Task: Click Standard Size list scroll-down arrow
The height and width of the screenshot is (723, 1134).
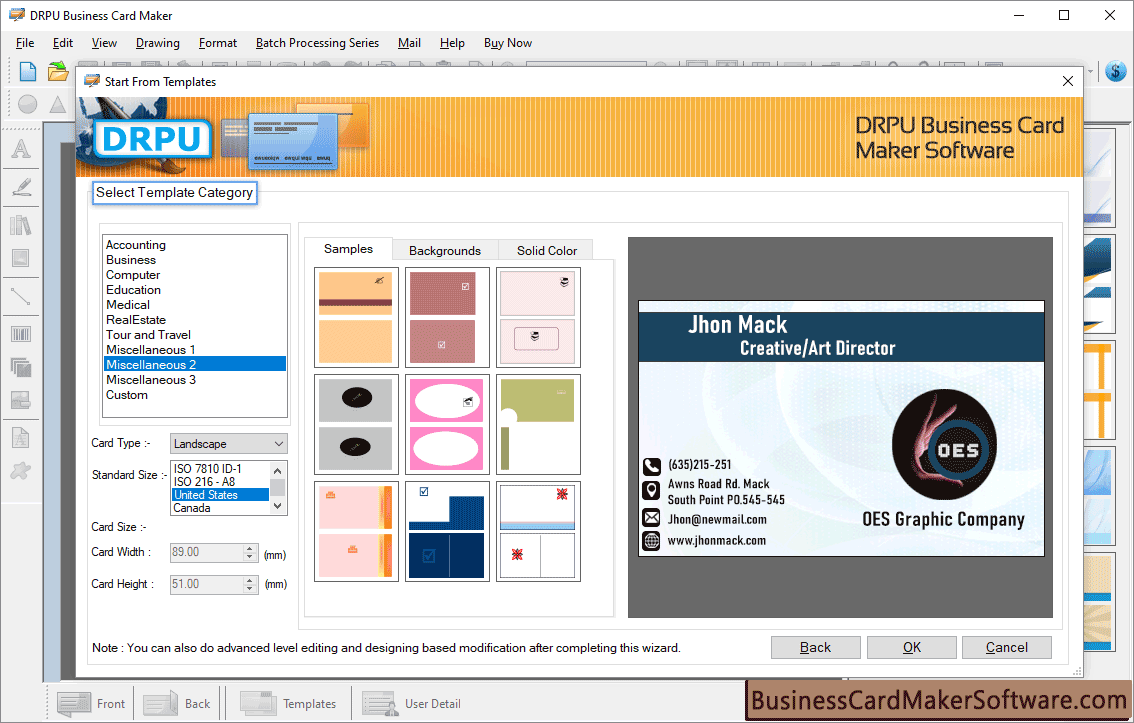Action: (278, 507)
